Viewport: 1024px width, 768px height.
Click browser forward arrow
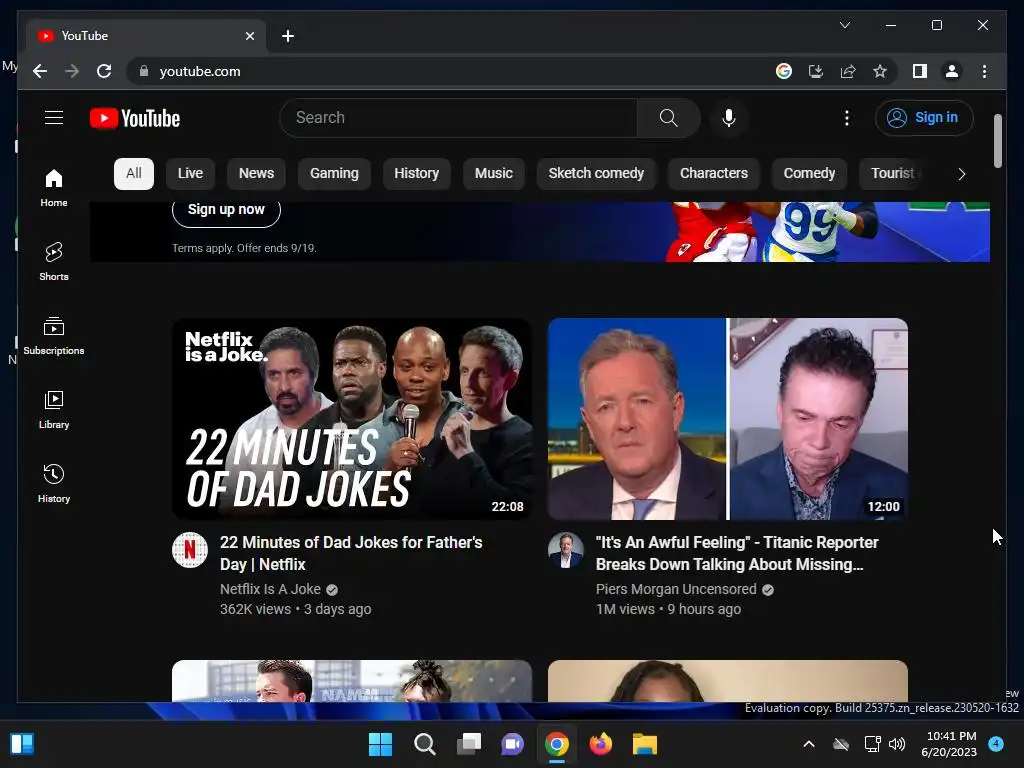72,71
